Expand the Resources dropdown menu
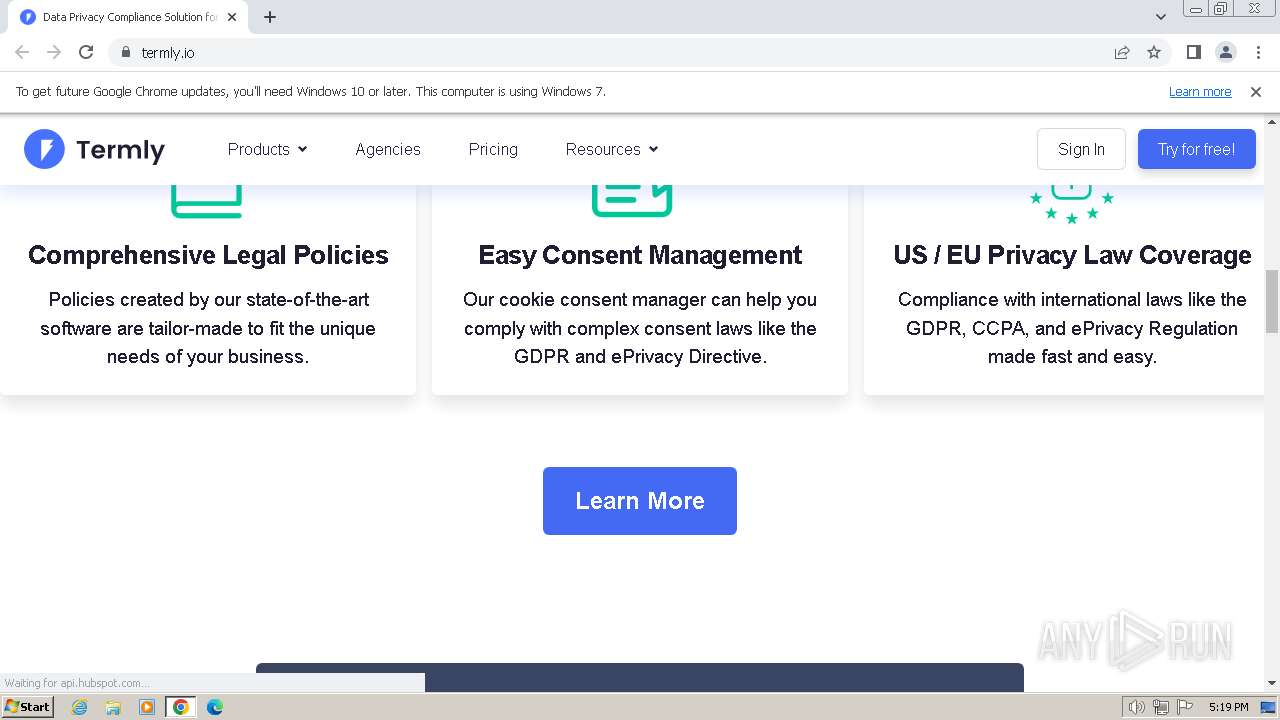This screenshot has height=720, width=1280. click(x=612, y=149)
